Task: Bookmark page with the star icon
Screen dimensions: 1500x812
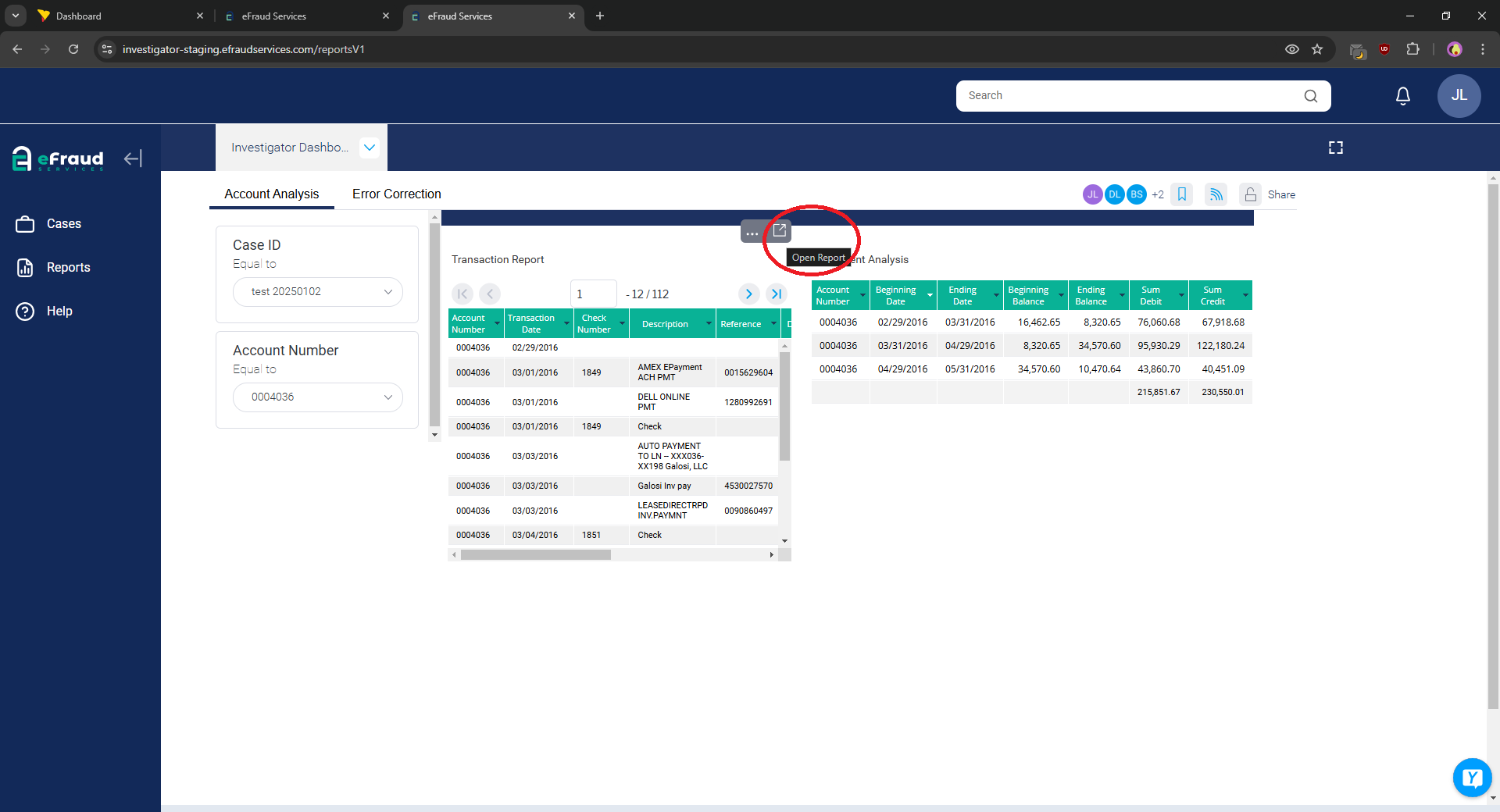Action: pos(1317,49)
